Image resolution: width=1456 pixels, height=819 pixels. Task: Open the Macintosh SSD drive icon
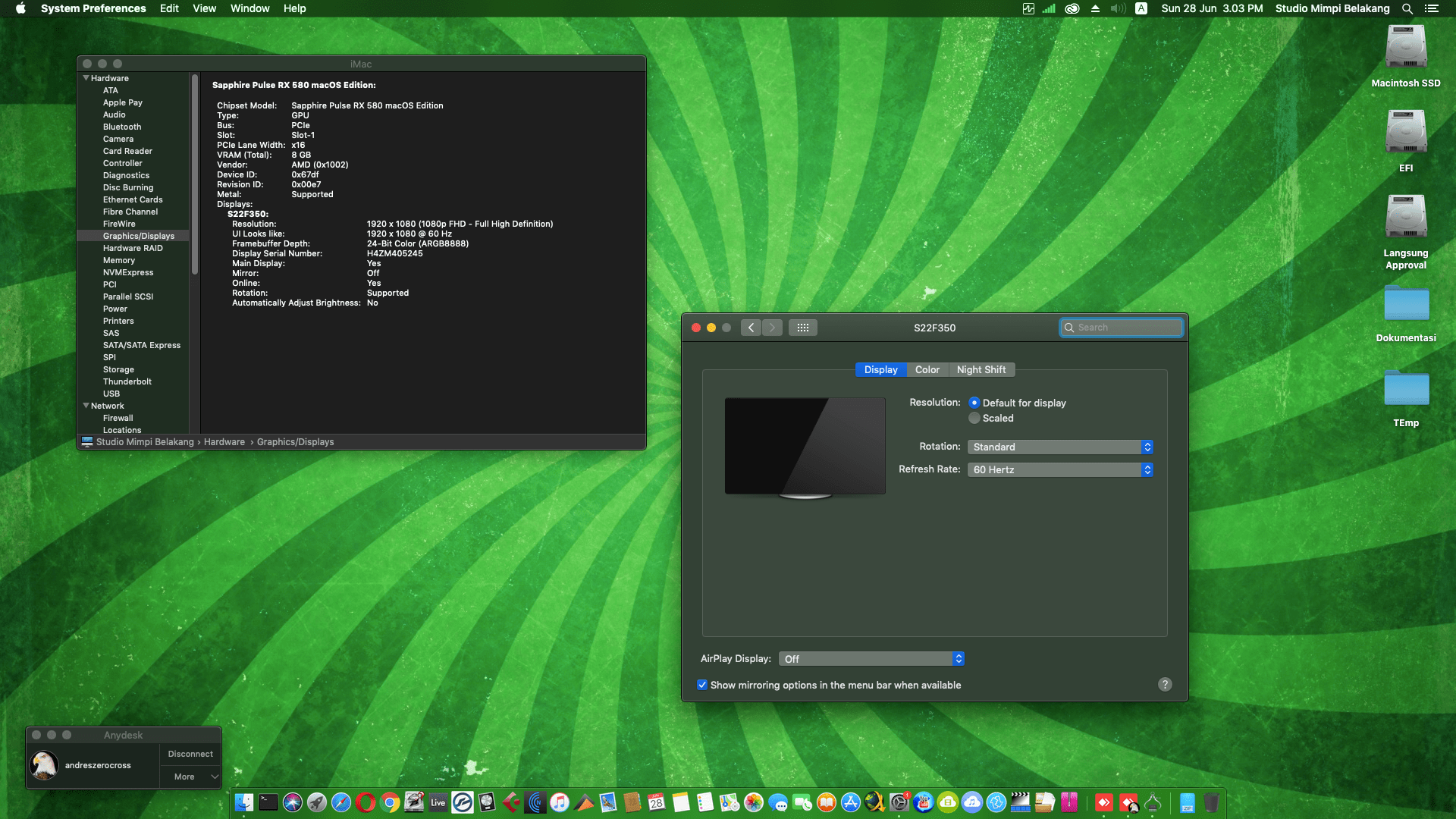pos(1405,49)
